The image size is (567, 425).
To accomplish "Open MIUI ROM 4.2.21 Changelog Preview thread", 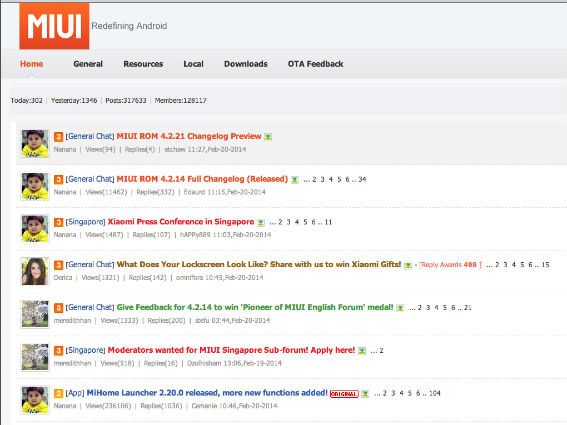I will [189, 136].
